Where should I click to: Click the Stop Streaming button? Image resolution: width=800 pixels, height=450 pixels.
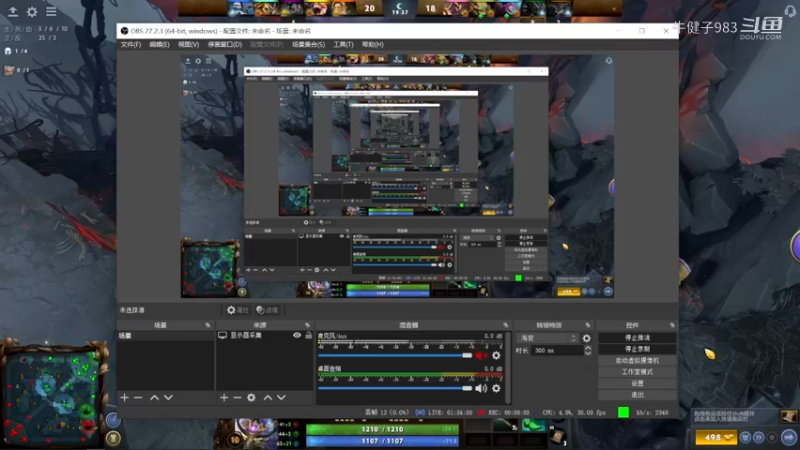[x=637, y=338]
